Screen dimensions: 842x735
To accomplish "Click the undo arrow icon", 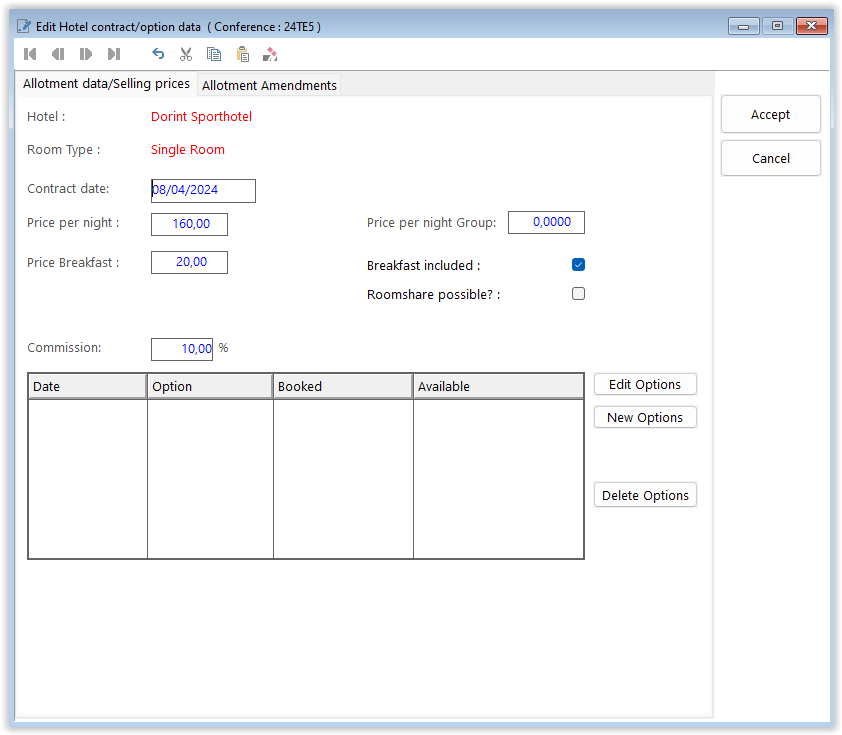I will point(158,54).
